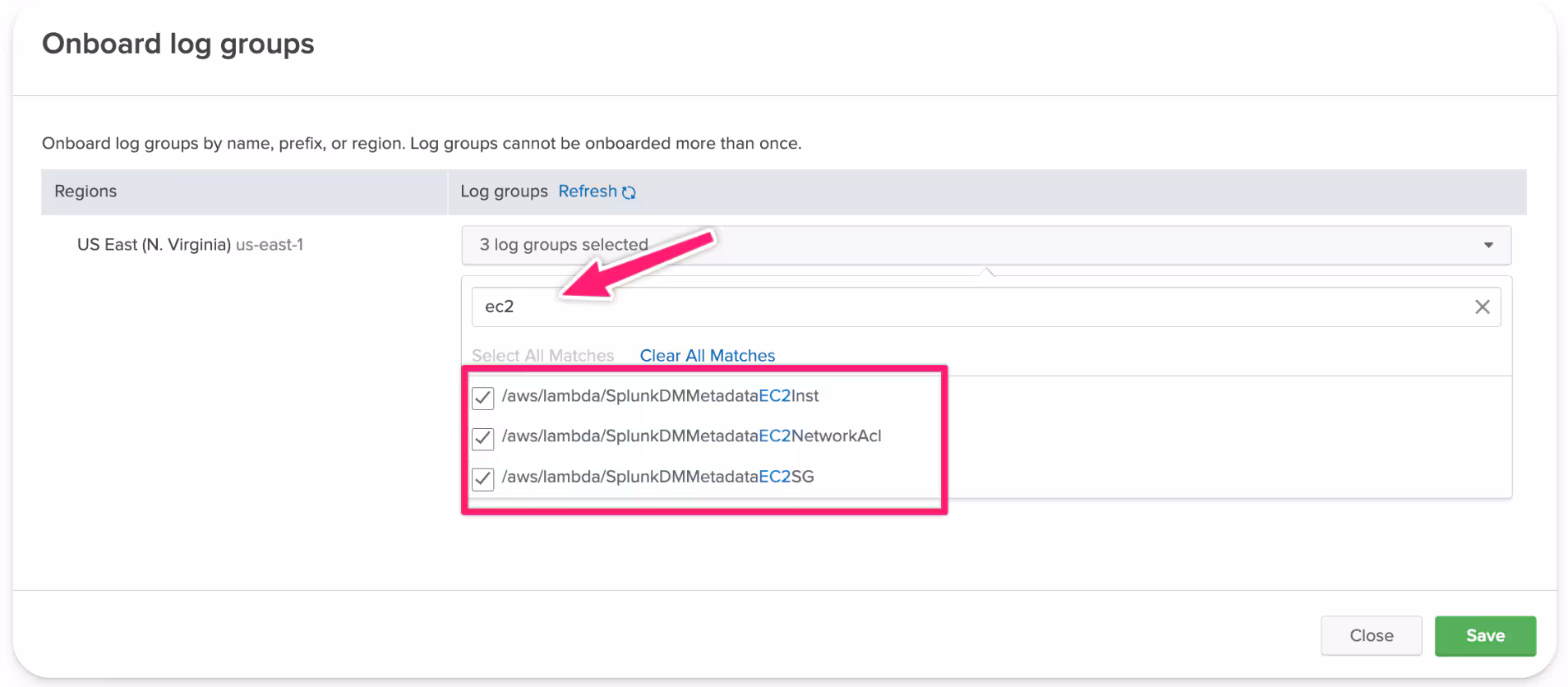
Task: Uncheck the SplunkDMMetadataEC2SG checkbox
Action: pos(483,478)
